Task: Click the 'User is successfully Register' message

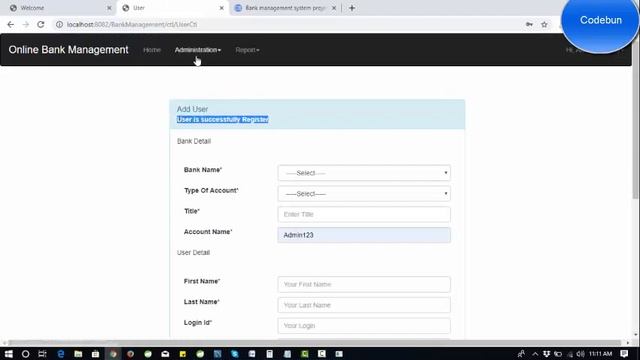Action: coord(223,120)
